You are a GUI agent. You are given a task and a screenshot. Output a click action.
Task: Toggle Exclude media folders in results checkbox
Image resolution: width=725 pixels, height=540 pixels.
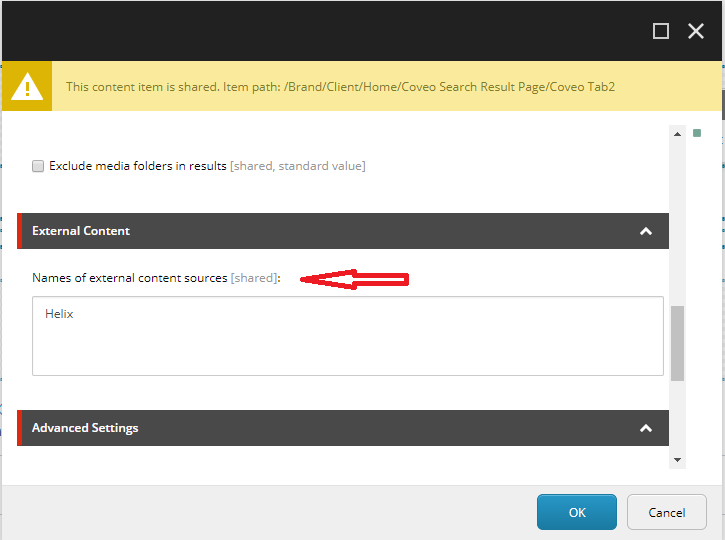click(38, 166)
